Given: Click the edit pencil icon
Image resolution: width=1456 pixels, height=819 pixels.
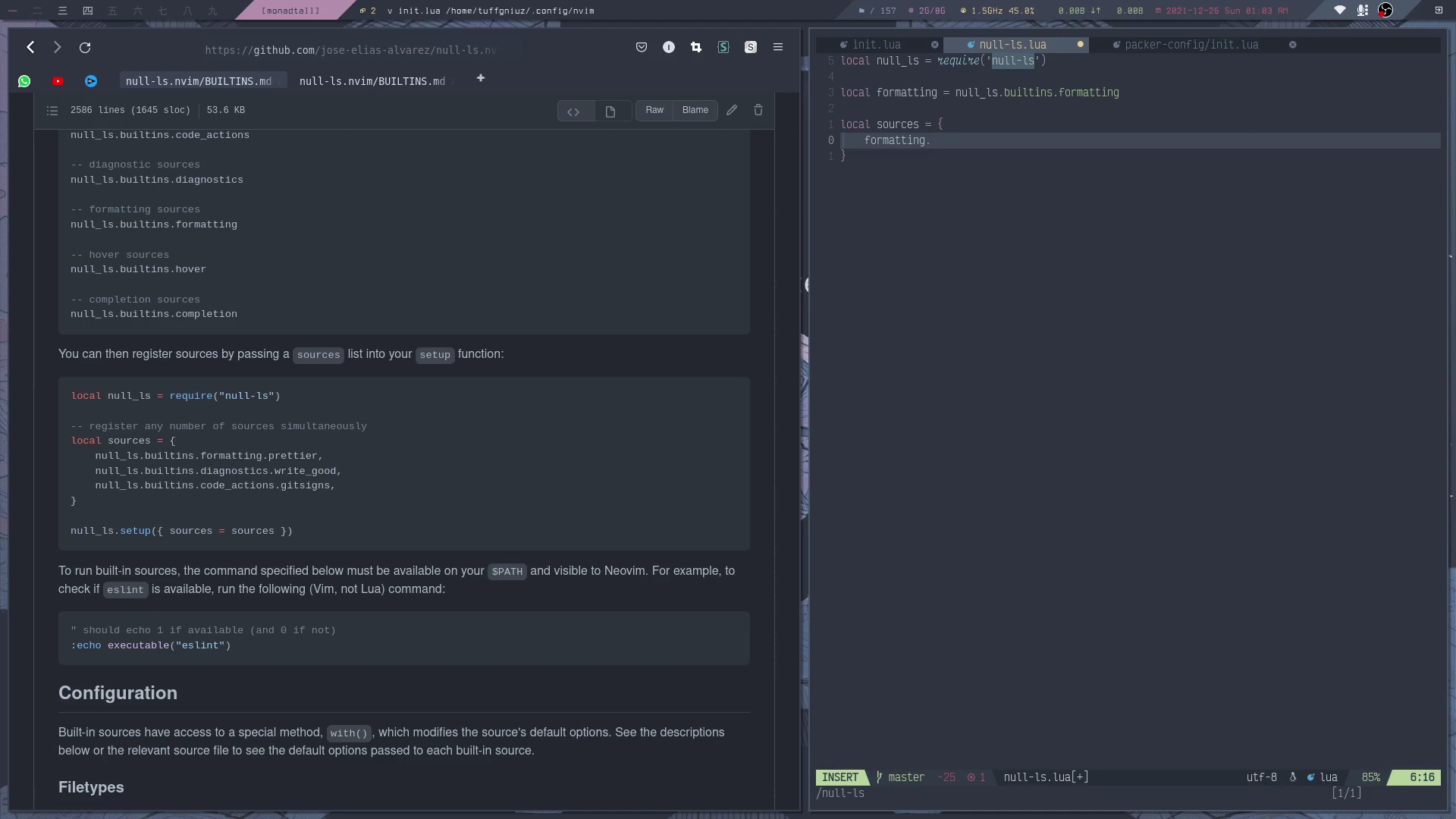Looking at the screenshot, I should [731, 110].
